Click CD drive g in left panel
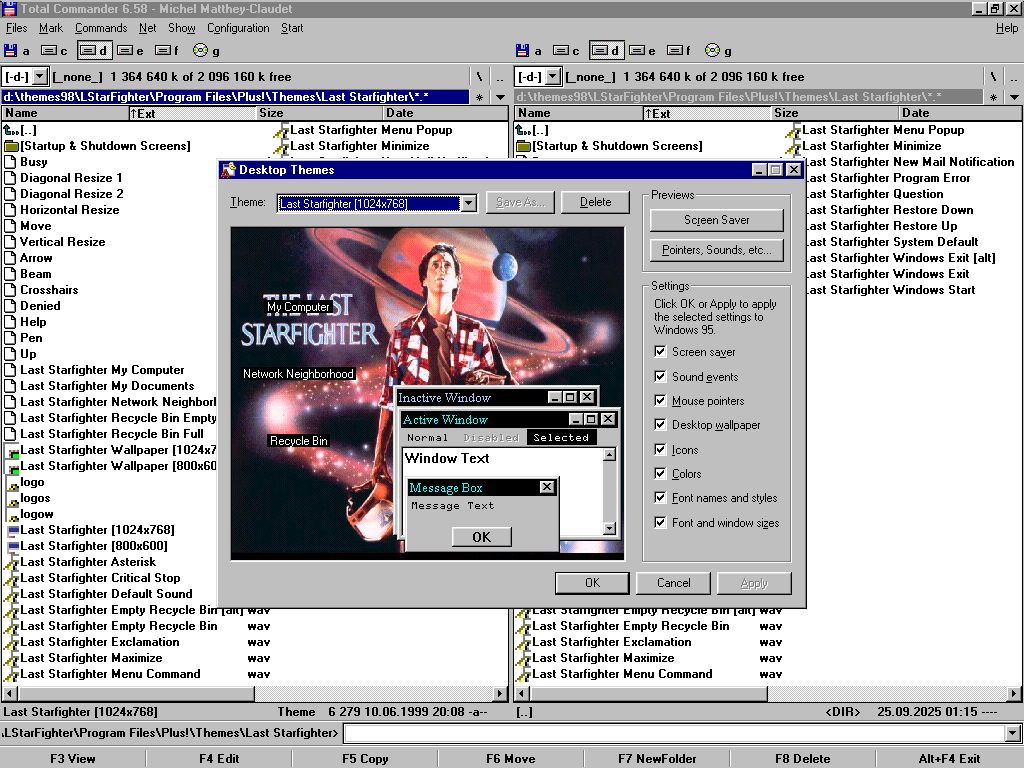 point(200,51)
